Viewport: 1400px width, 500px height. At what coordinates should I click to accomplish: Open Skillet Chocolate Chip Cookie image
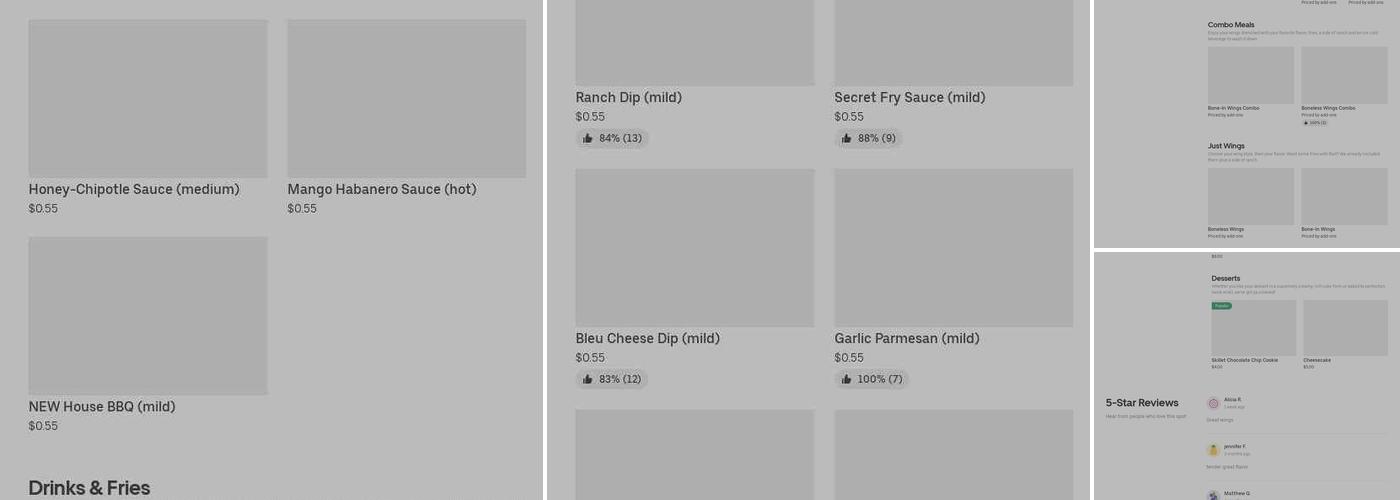point(1253,329)
